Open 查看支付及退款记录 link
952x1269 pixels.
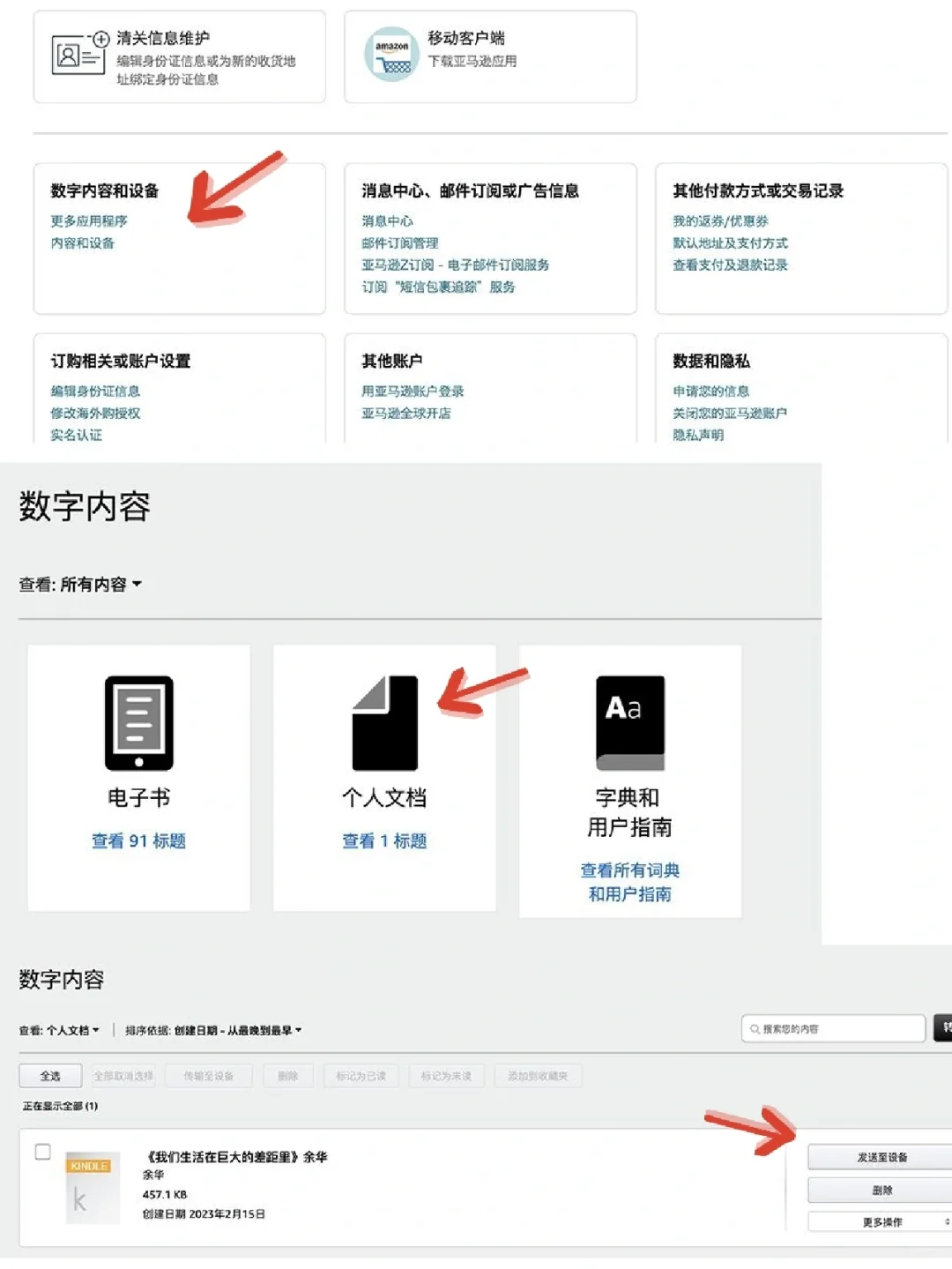pos(730,265)
